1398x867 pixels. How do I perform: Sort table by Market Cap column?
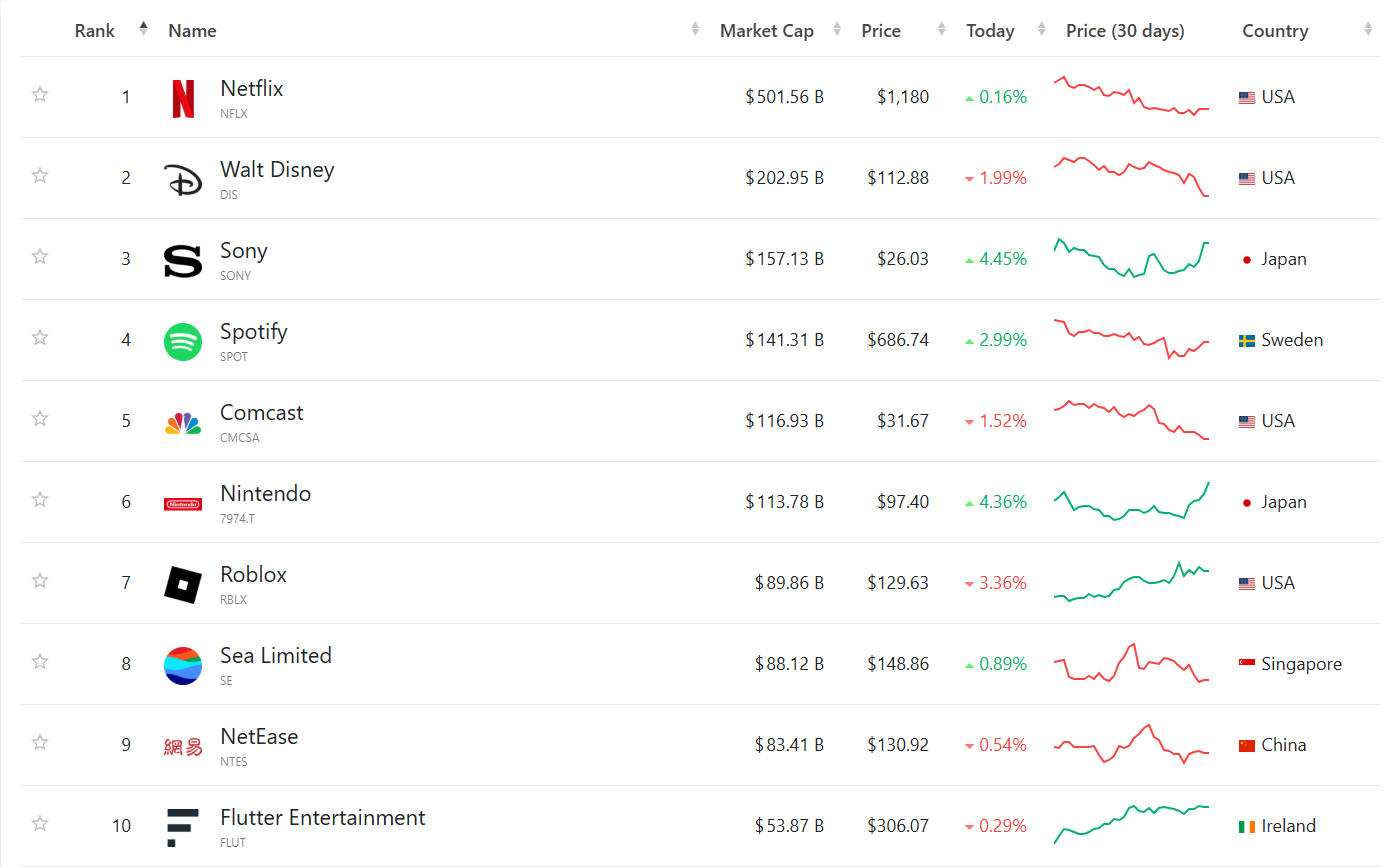click(767, 31)
